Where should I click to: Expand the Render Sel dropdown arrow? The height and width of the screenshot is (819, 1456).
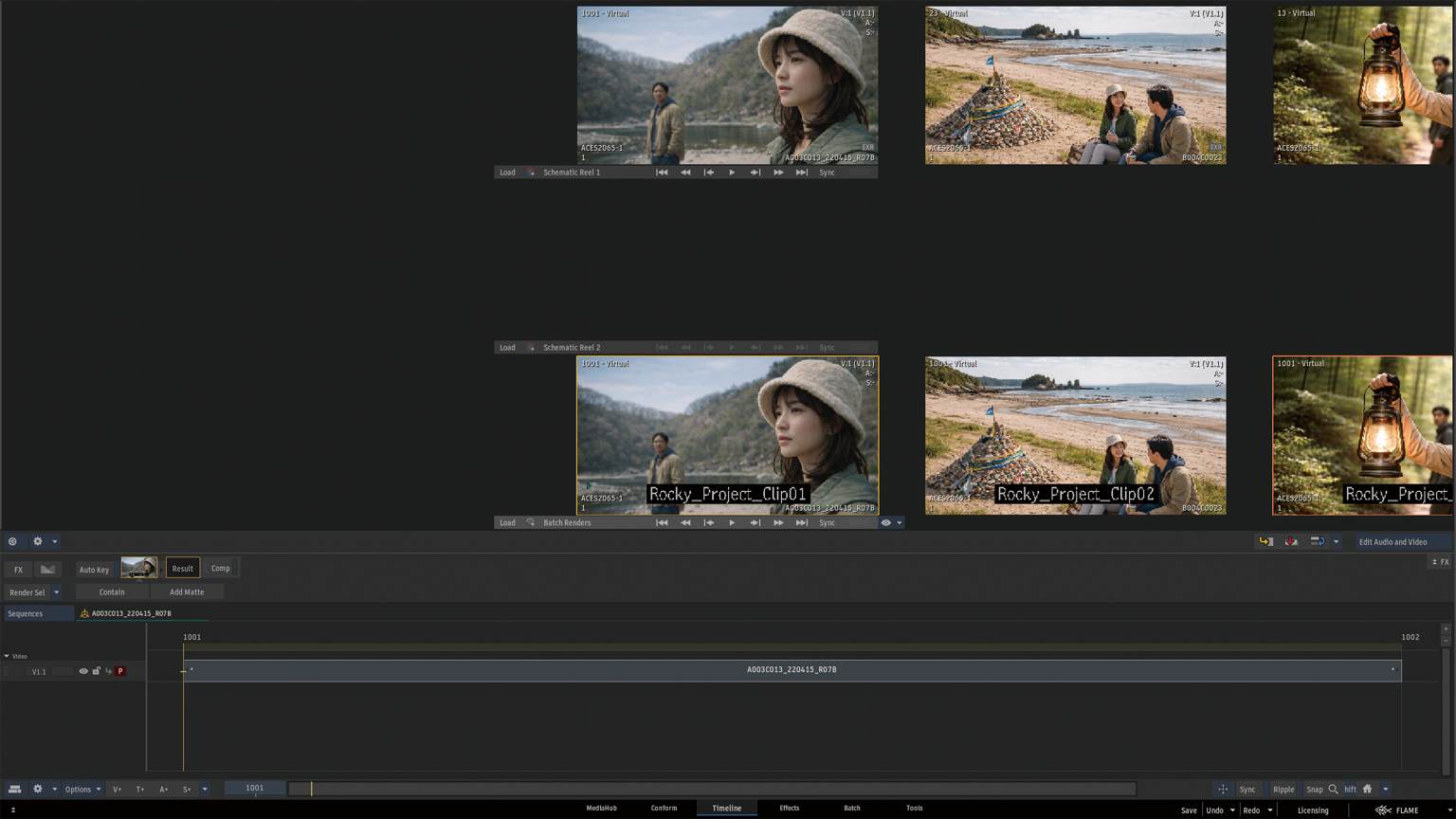pyautogui.click(x=56, y=592)
